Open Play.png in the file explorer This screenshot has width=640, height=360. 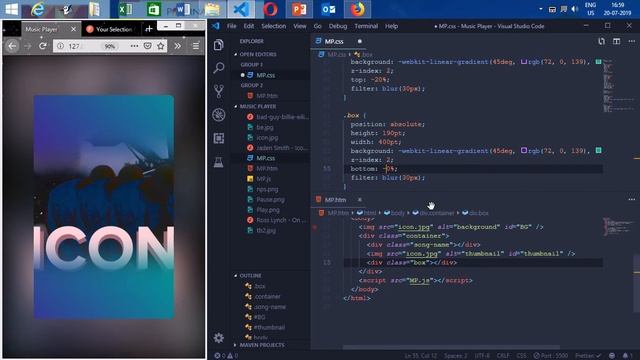click(268, 210)
